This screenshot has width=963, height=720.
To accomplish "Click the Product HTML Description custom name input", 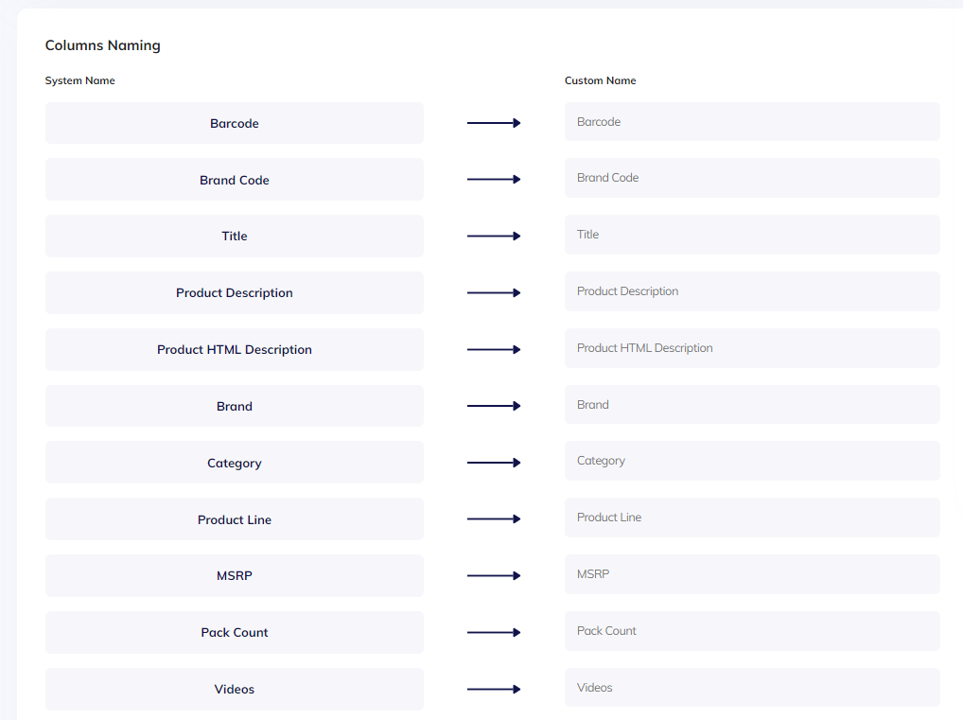I will point(751,348).
